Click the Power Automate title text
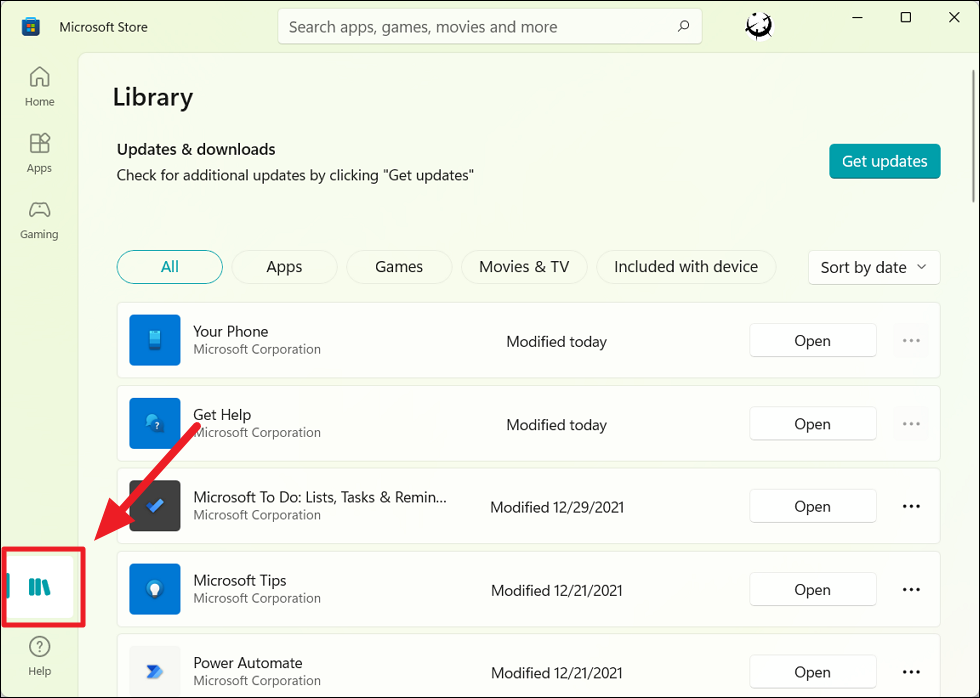The image size is (980, 698). pyautogui.click(x=248, y=662)
